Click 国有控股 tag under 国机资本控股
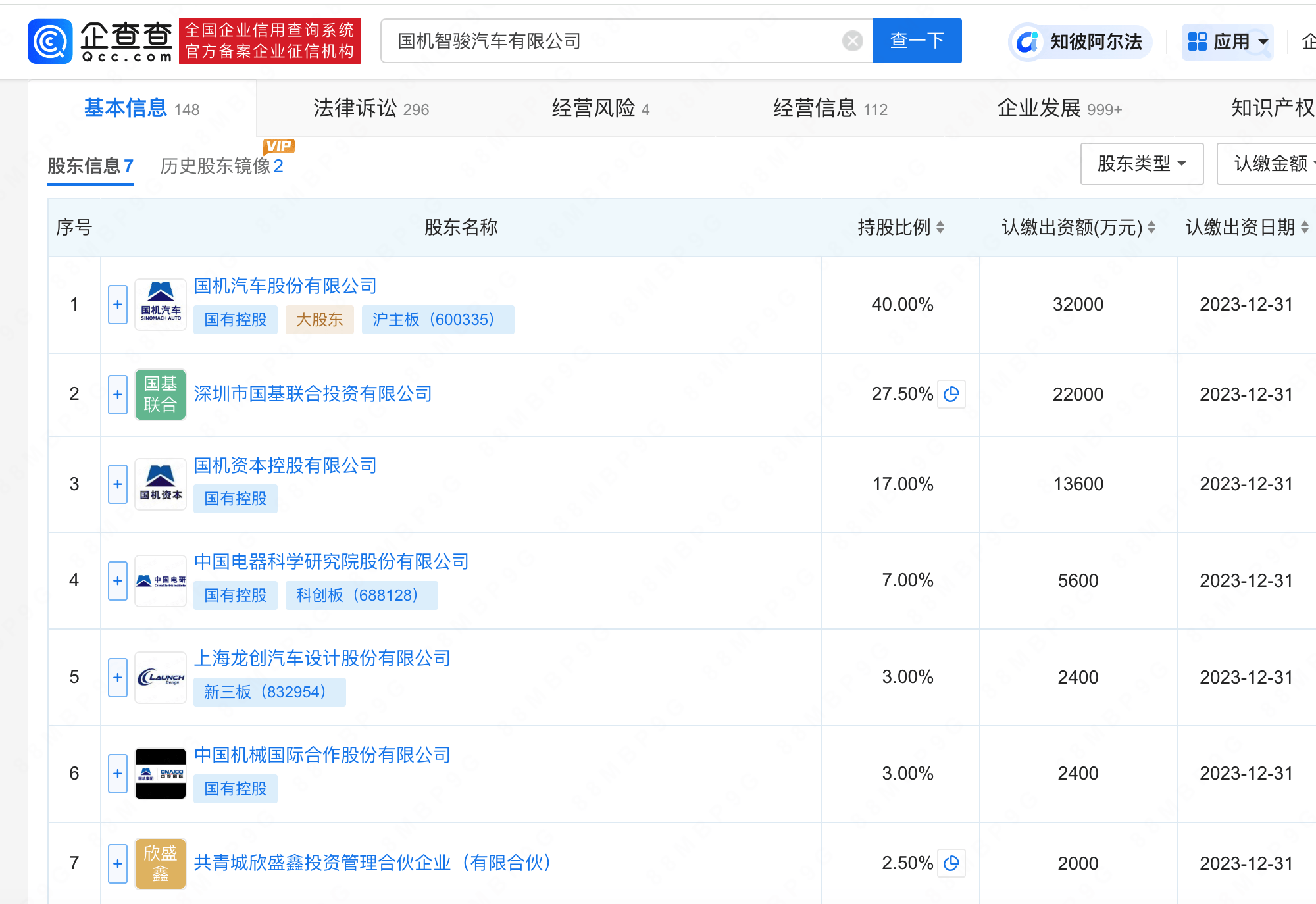The image size is (1316, 904). [x=236, y=499]
